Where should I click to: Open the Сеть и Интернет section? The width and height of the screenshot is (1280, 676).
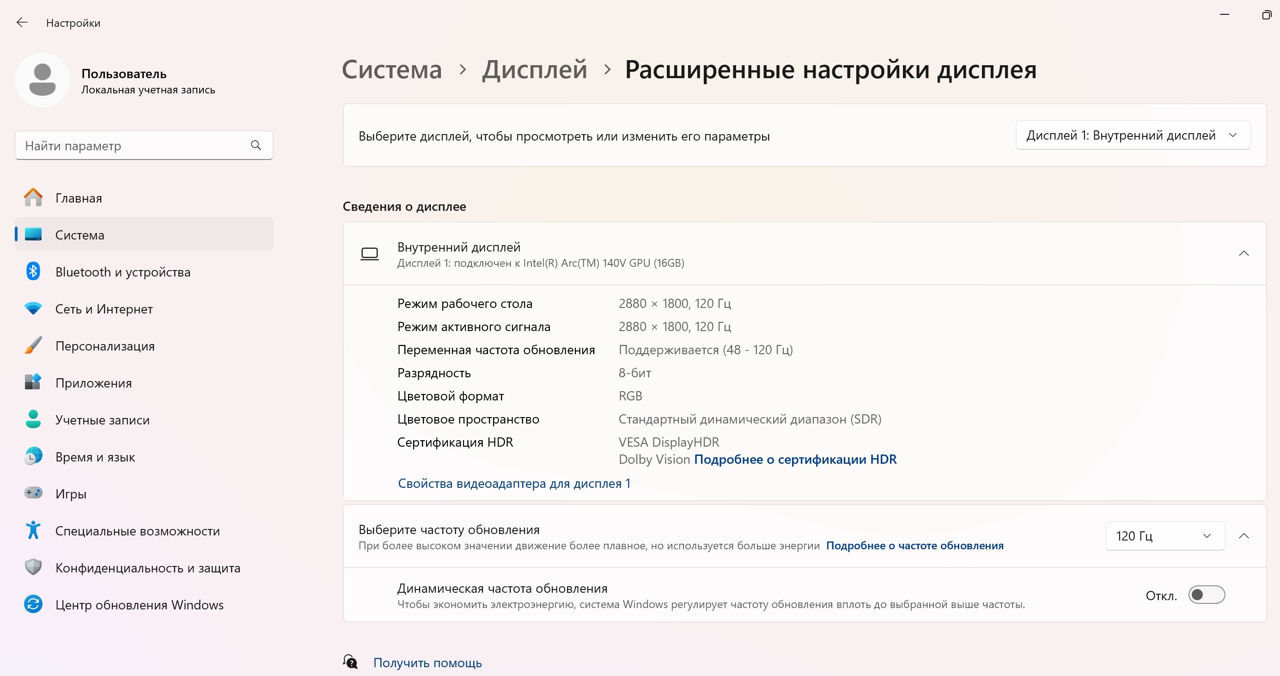(103, 309)
